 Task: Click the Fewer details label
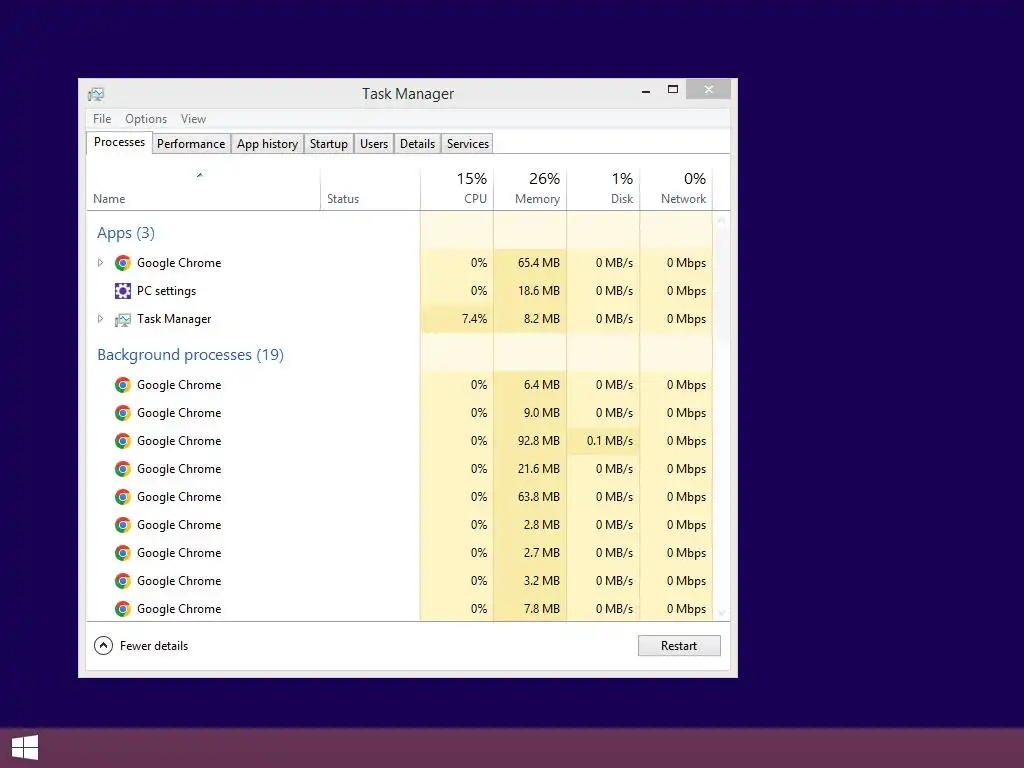click(154, 646)
